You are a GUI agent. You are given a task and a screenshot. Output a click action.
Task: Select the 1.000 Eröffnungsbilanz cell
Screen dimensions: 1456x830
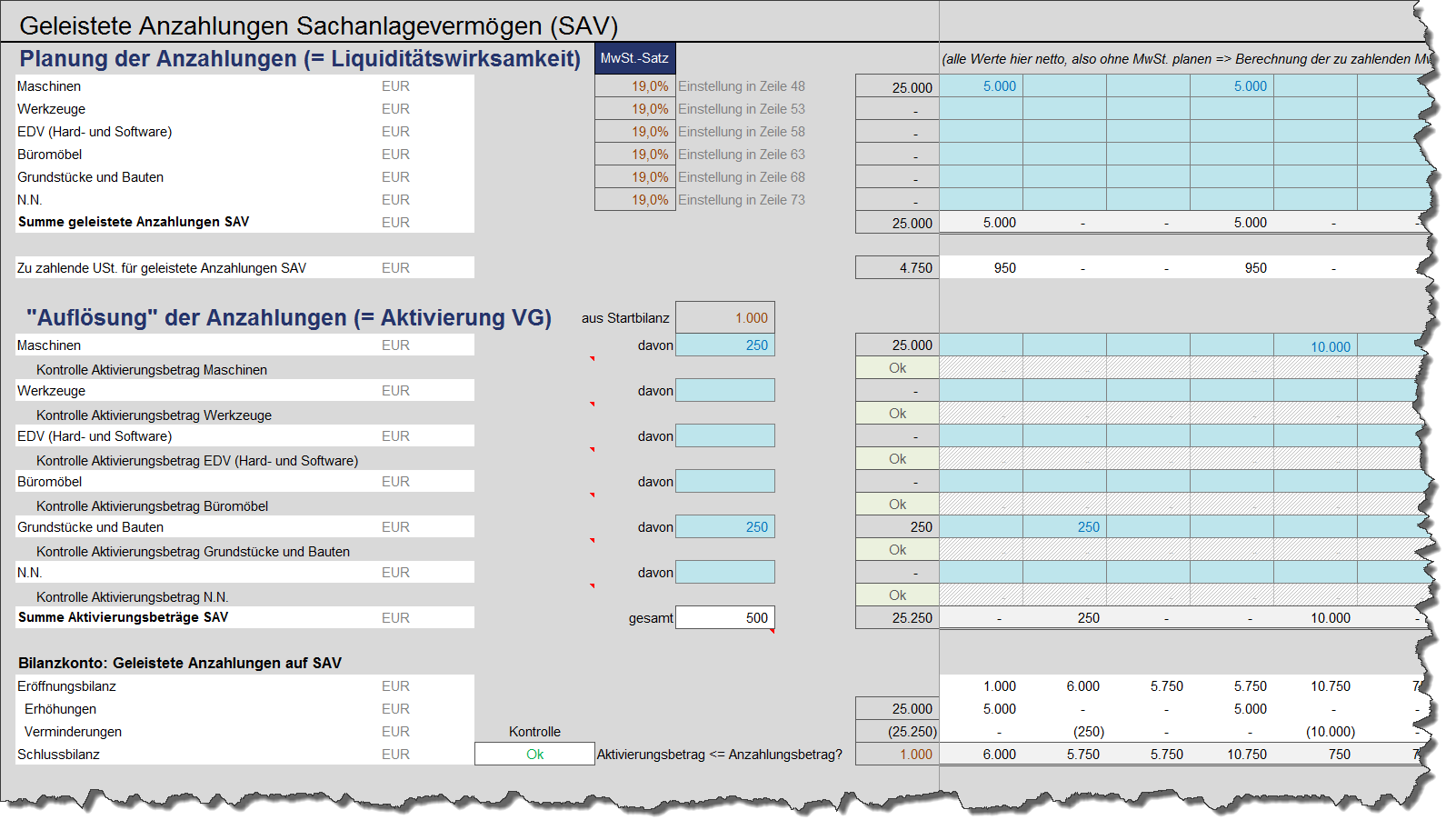pos(981,686)
